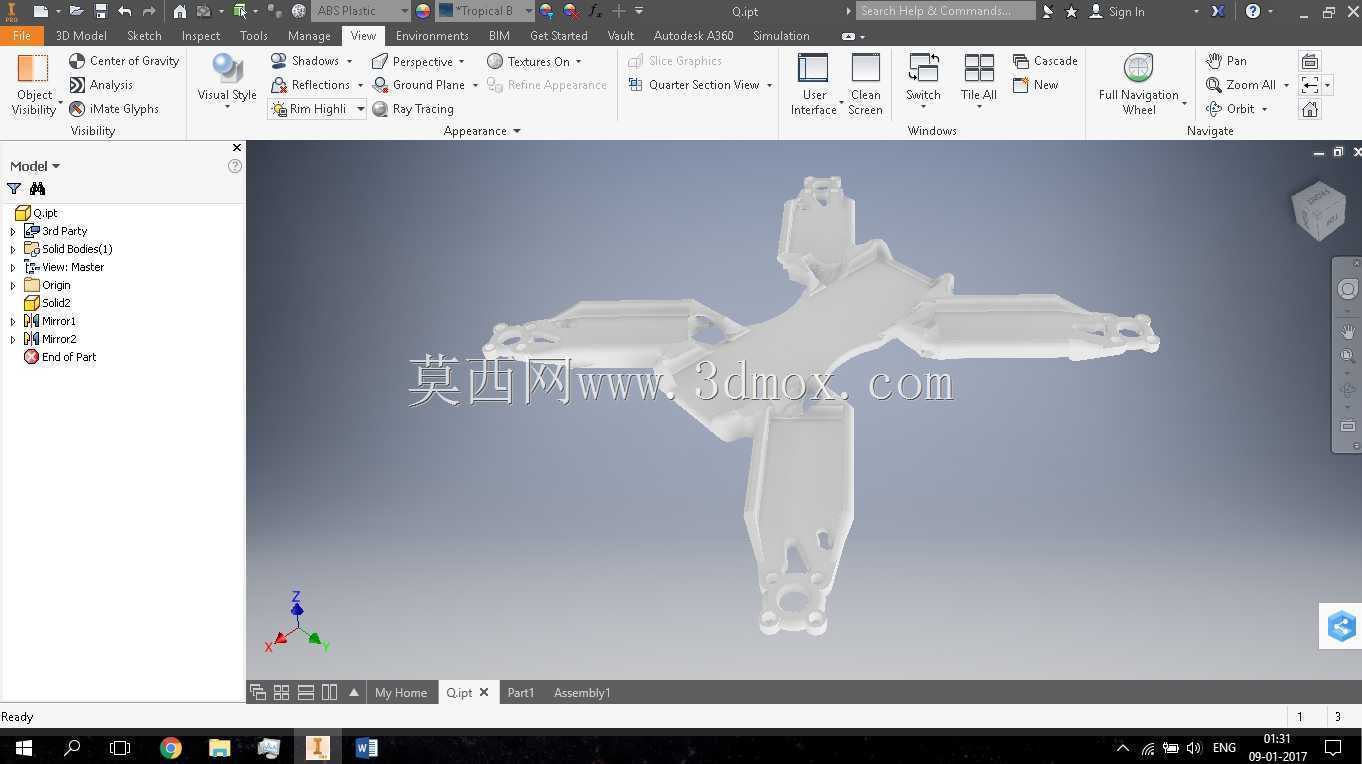Expand the Perspective dropdown arrow
The image size is (1362, 764).
tap(461, 62)
